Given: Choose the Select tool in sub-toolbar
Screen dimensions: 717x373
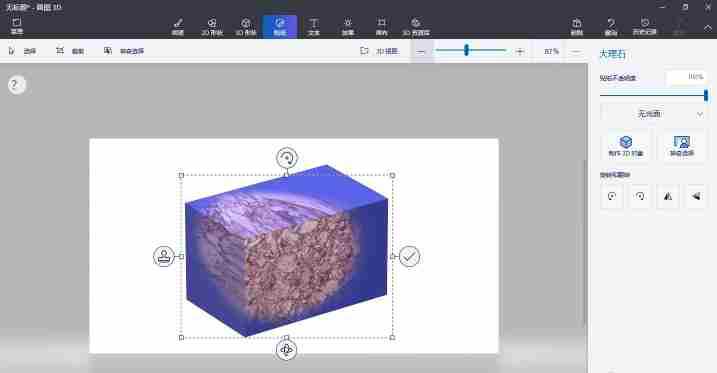Looking at the screenshot, I should [22, 51].
